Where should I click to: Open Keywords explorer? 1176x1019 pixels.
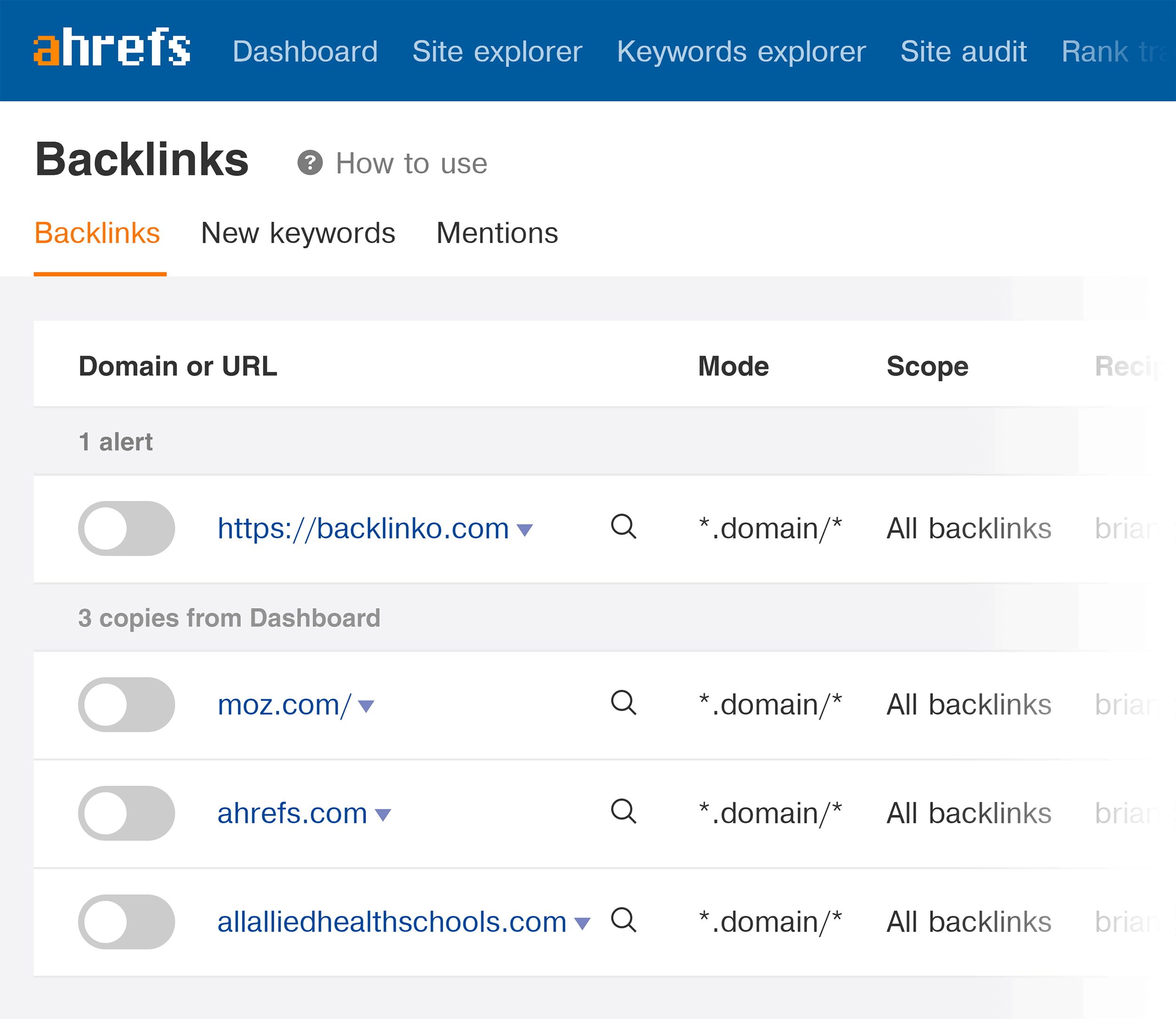(x=741, y=52)
